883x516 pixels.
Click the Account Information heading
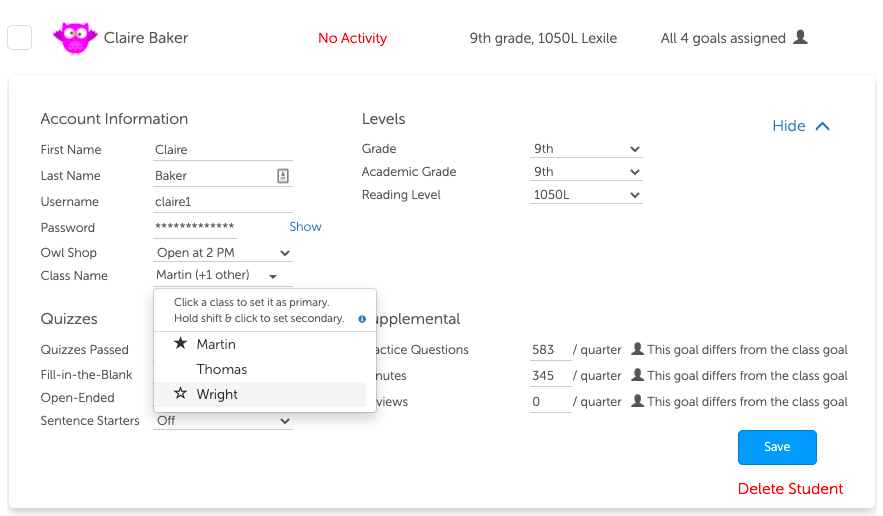click(x=114, y=119)
